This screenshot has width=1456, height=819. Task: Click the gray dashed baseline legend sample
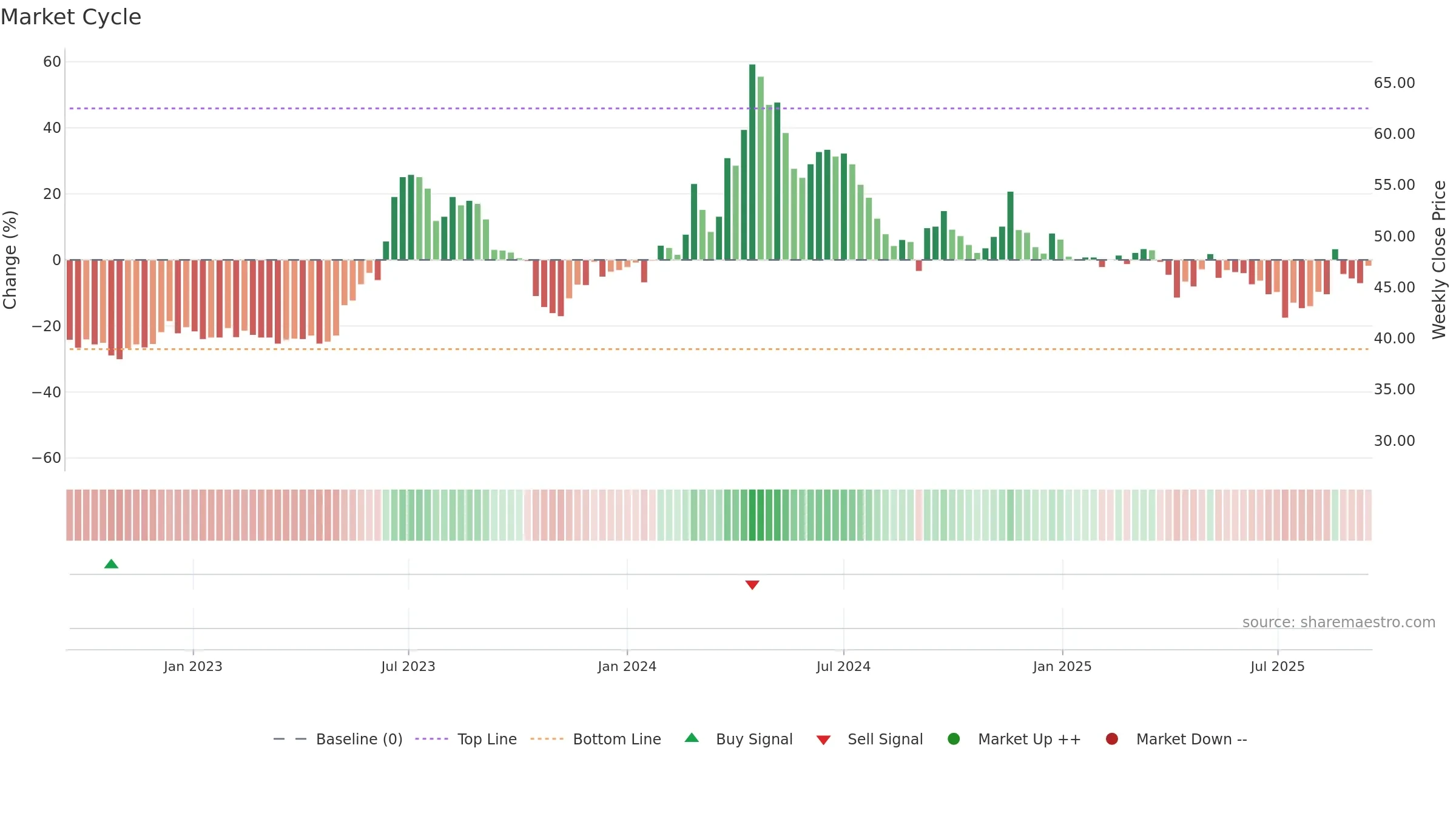pyautogui.click(x=290, y=739)
